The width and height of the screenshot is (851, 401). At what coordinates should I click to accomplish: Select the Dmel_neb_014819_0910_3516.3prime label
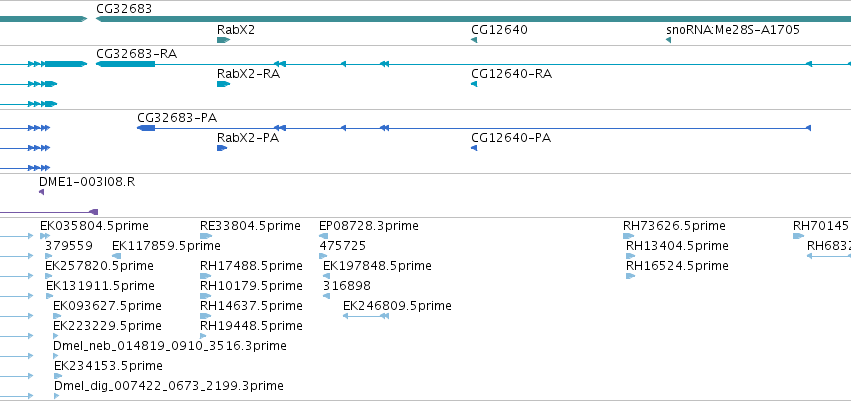170,346
